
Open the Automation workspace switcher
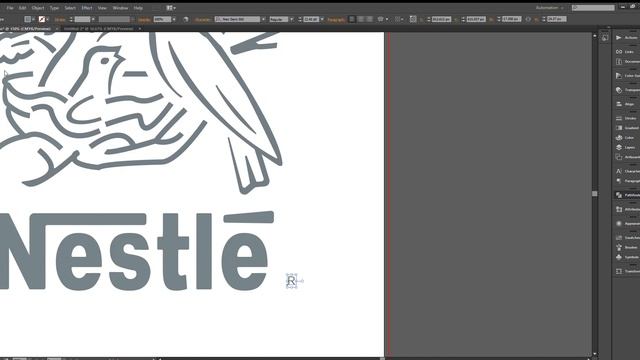tap(549, 8)
